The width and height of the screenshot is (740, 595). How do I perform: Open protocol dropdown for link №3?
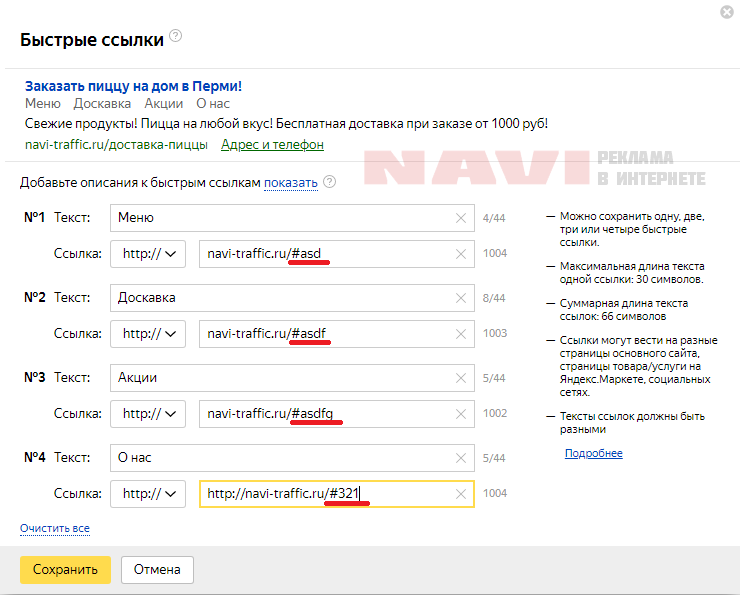pyautogui.click(x=148, y=414)
